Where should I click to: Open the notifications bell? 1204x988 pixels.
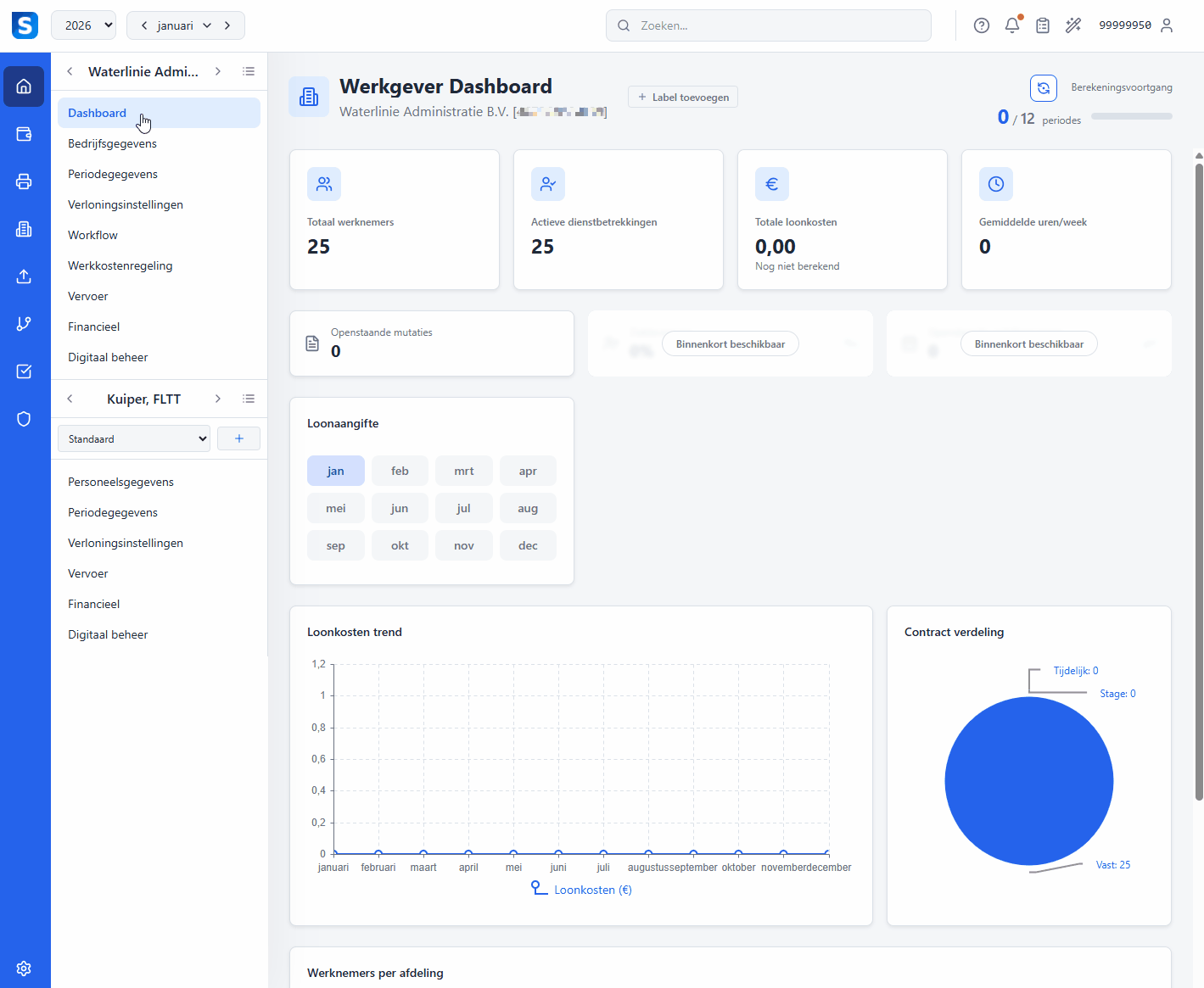1012,25
